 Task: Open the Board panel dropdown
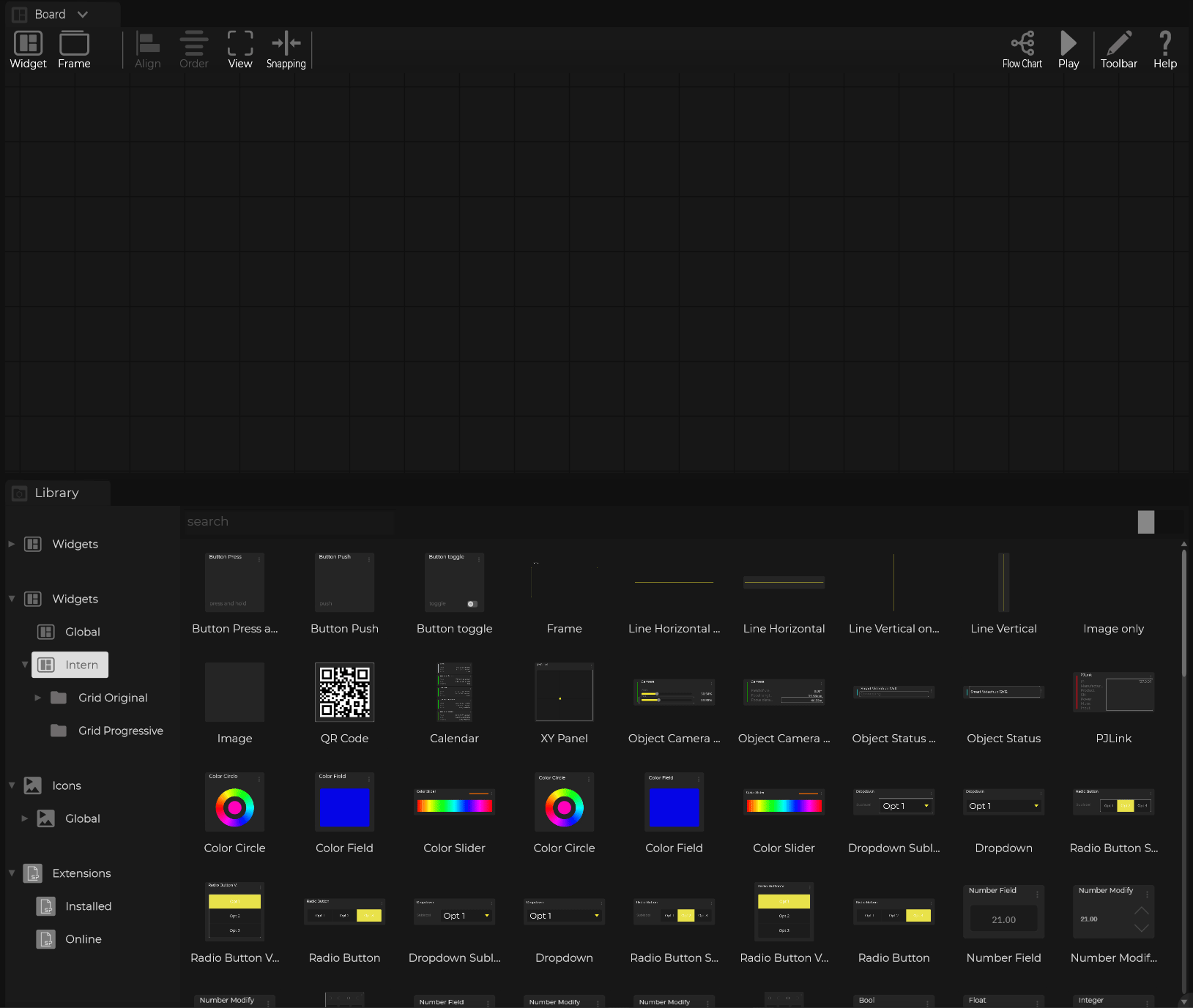[x=83, y=15]
